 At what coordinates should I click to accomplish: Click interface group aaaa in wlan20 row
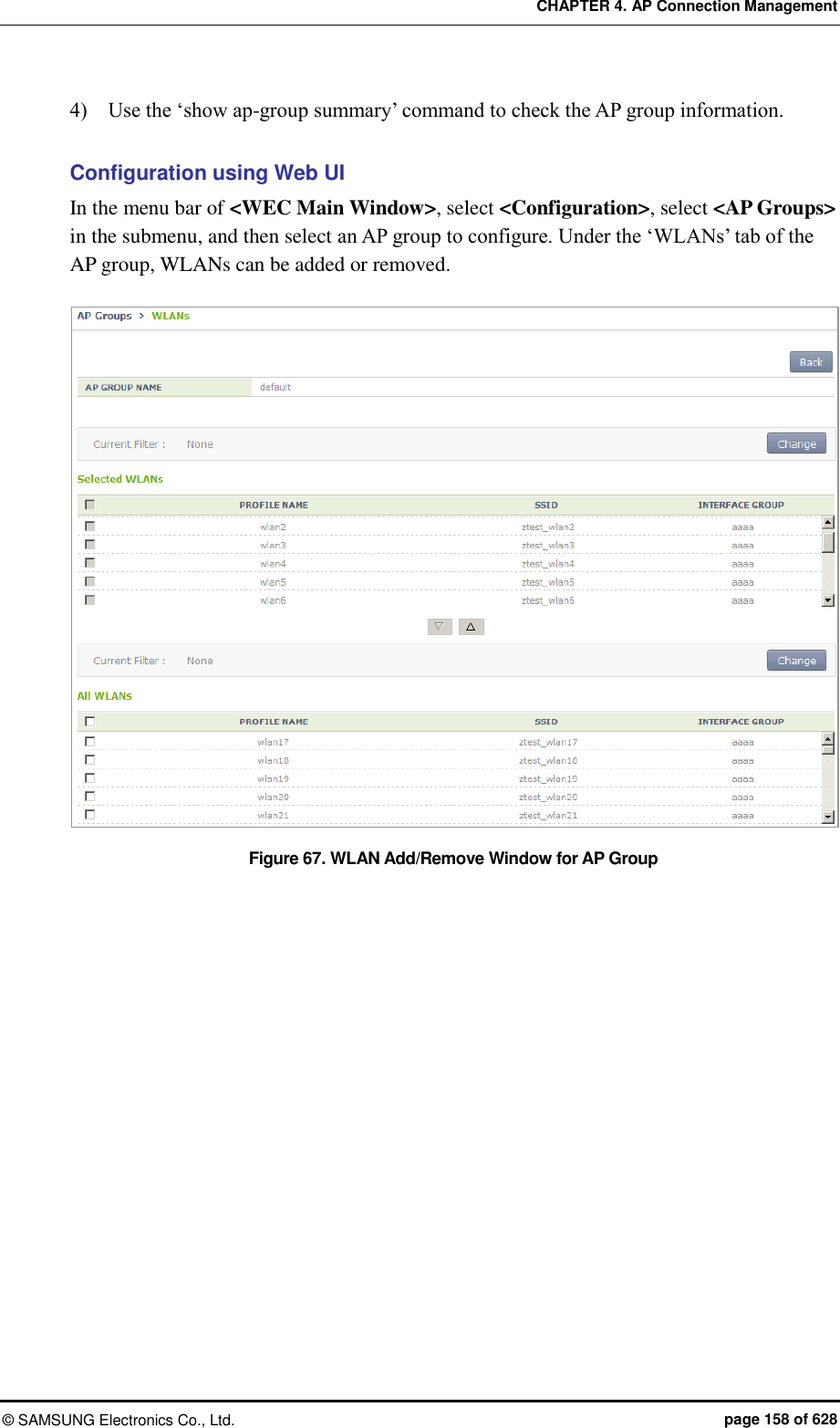742,797
